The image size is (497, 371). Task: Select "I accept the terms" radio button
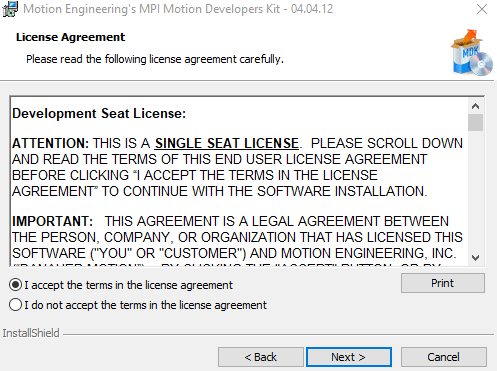click(15, 285)
